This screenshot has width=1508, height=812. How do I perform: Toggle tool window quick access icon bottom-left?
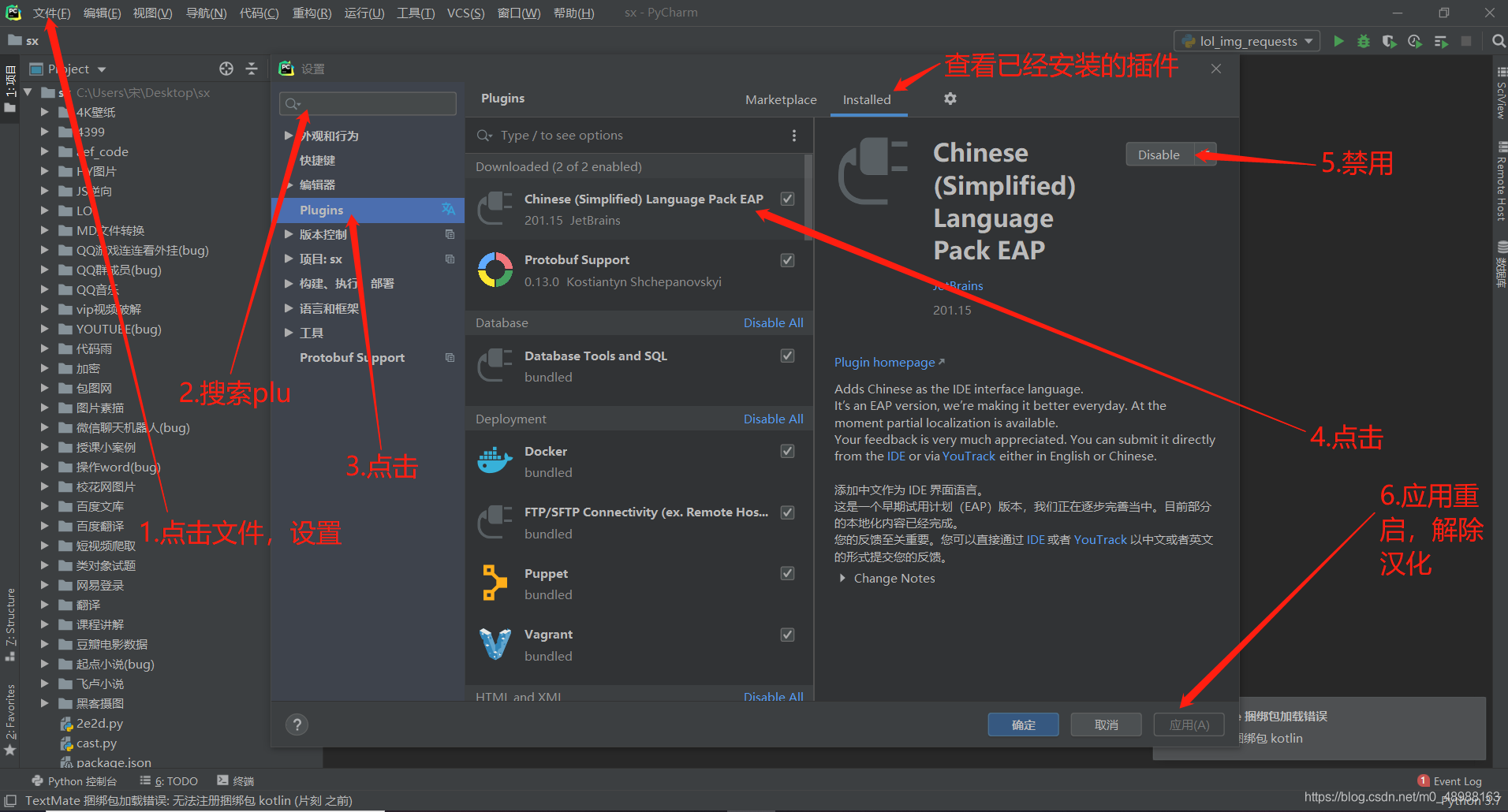[10, 800]
